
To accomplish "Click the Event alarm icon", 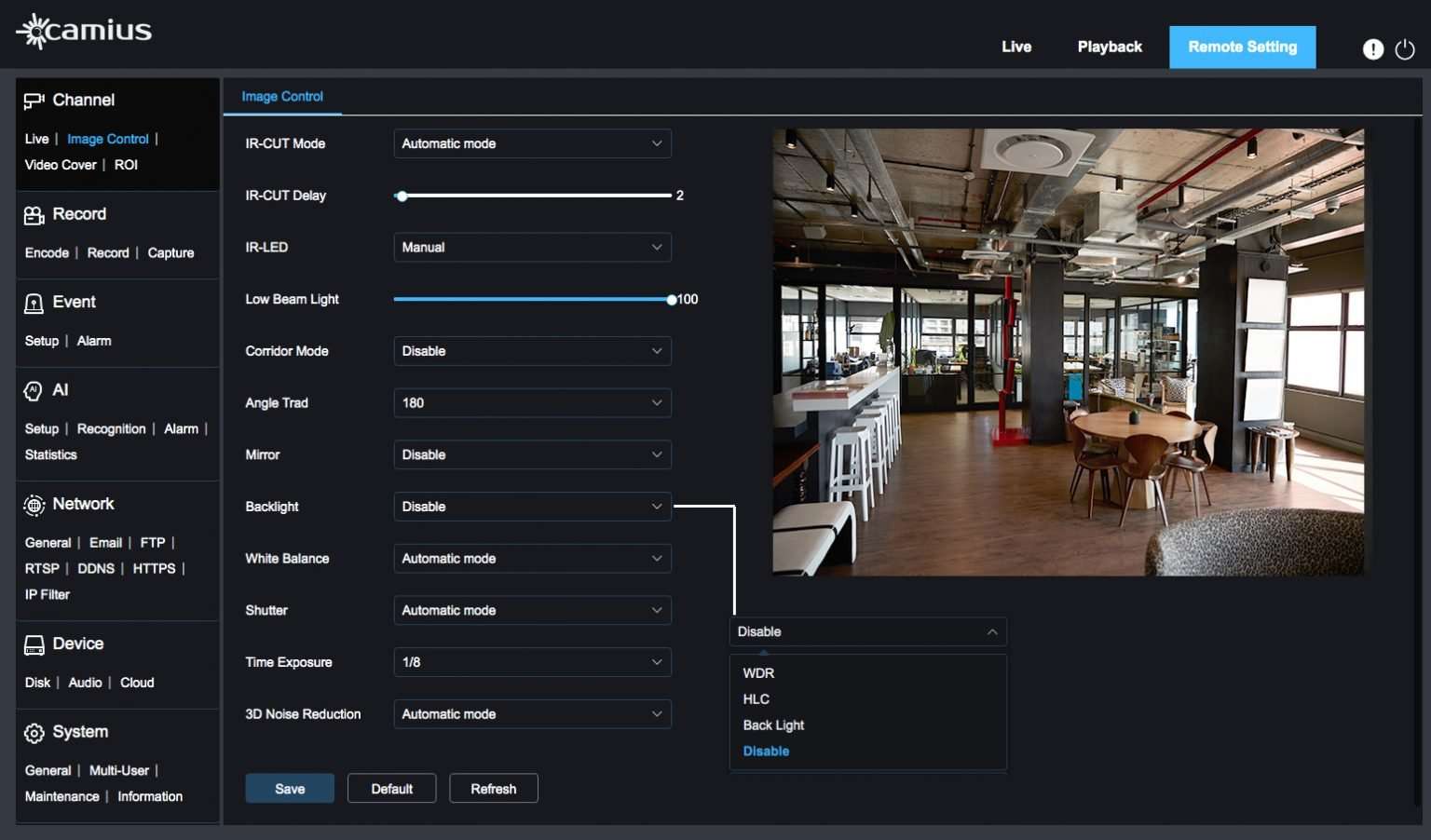I will (34, 303).
